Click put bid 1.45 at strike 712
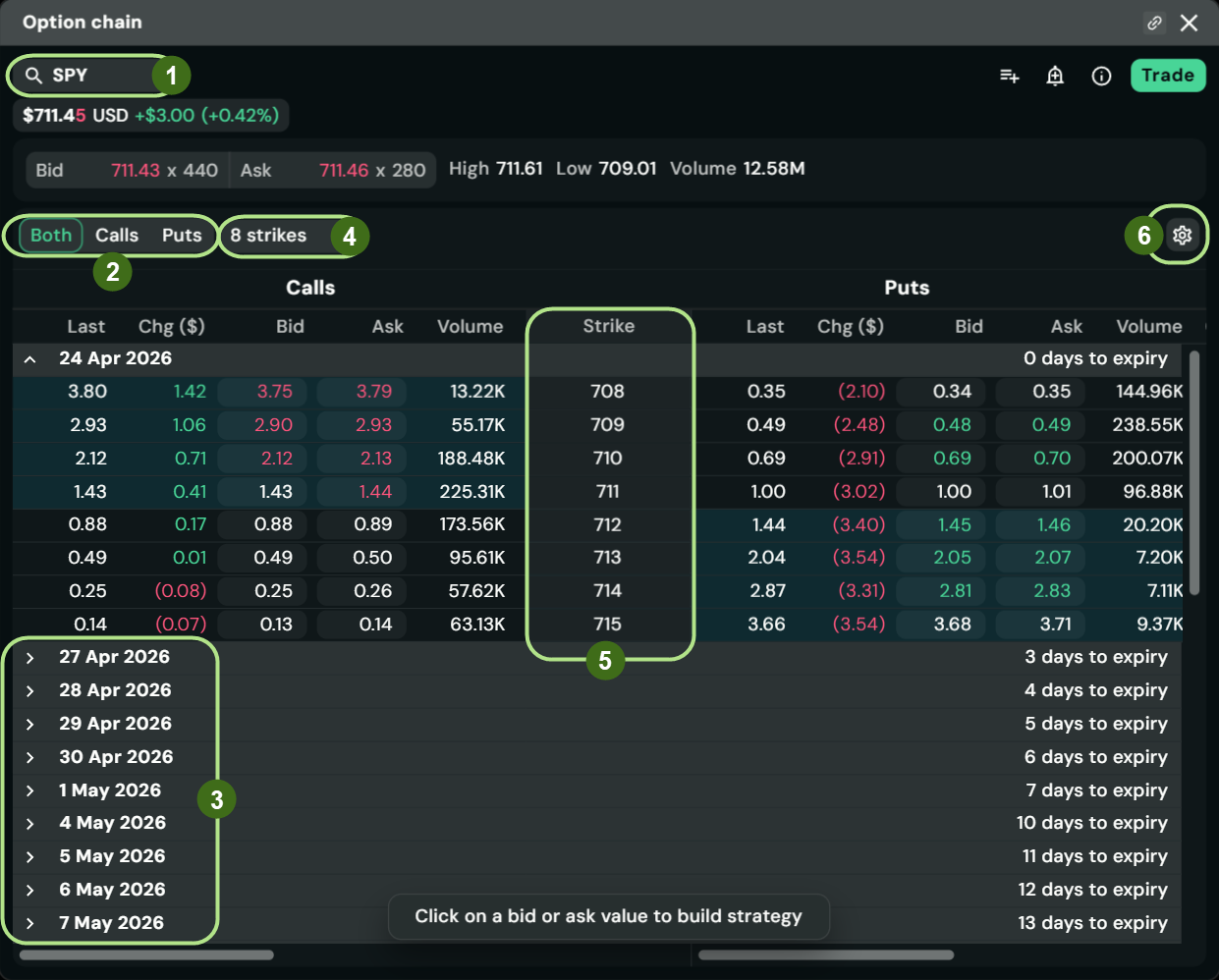1219x980 pixels. coord(941,525)
